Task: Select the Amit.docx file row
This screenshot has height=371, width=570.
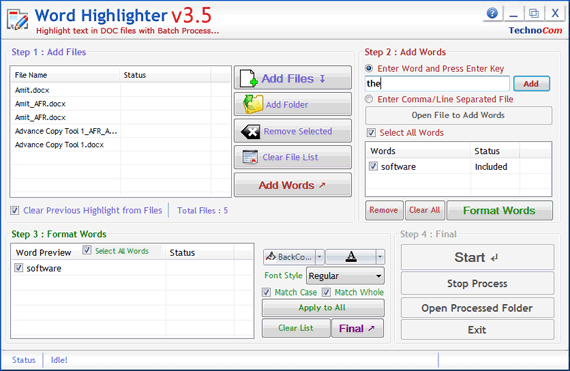Action: tap(120, 90)
